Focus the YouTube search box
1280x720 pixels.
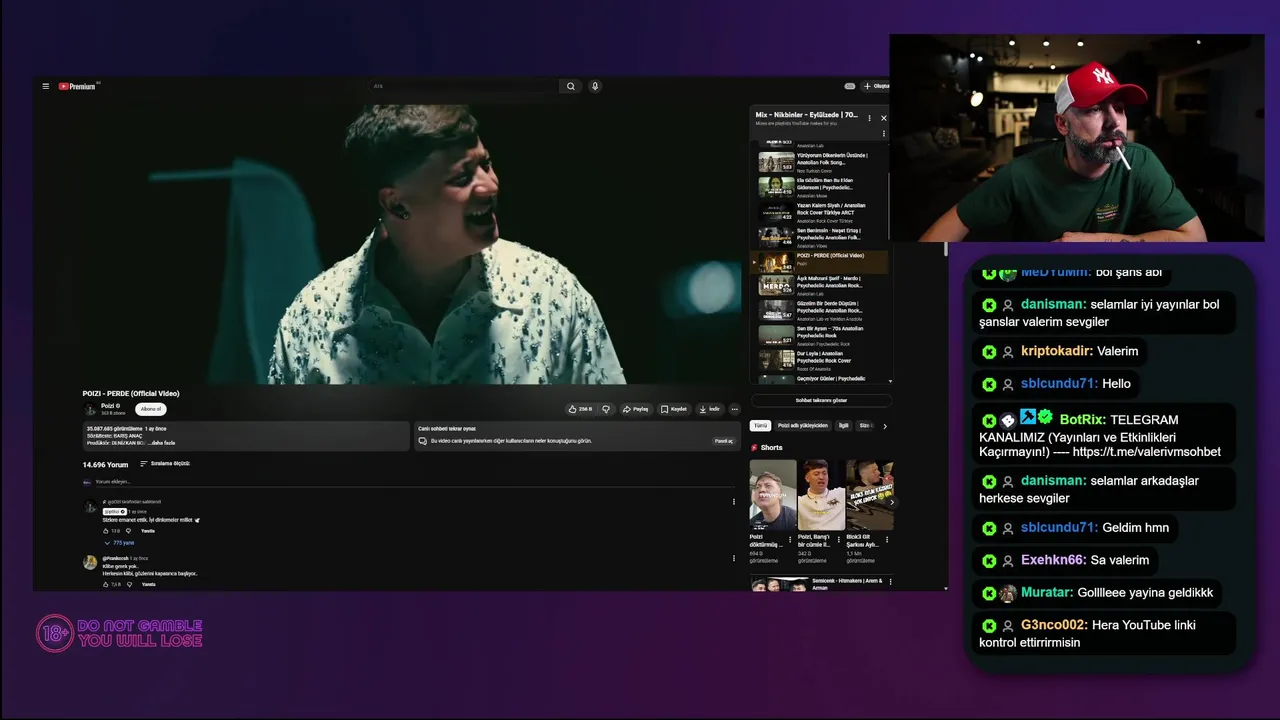[463, 86]
